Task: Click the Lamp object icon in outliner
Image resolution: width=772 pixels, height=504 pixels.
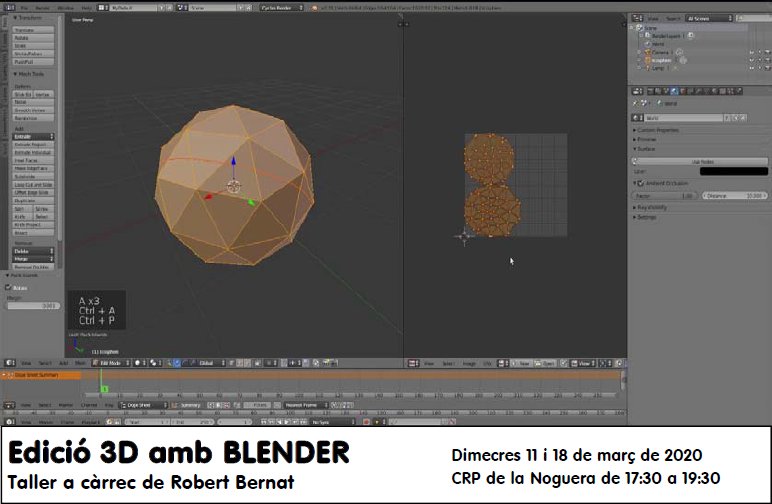Action: 648,68
